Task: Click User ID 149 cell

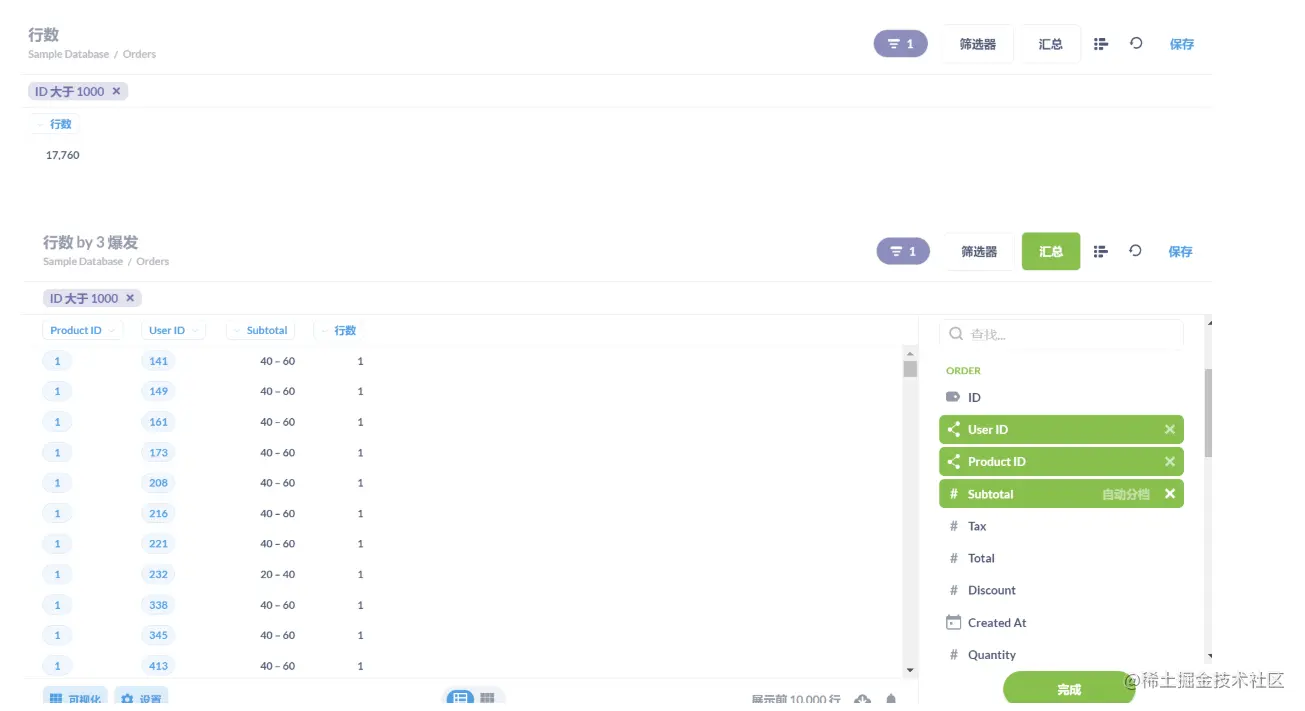Action: (158, 391)
